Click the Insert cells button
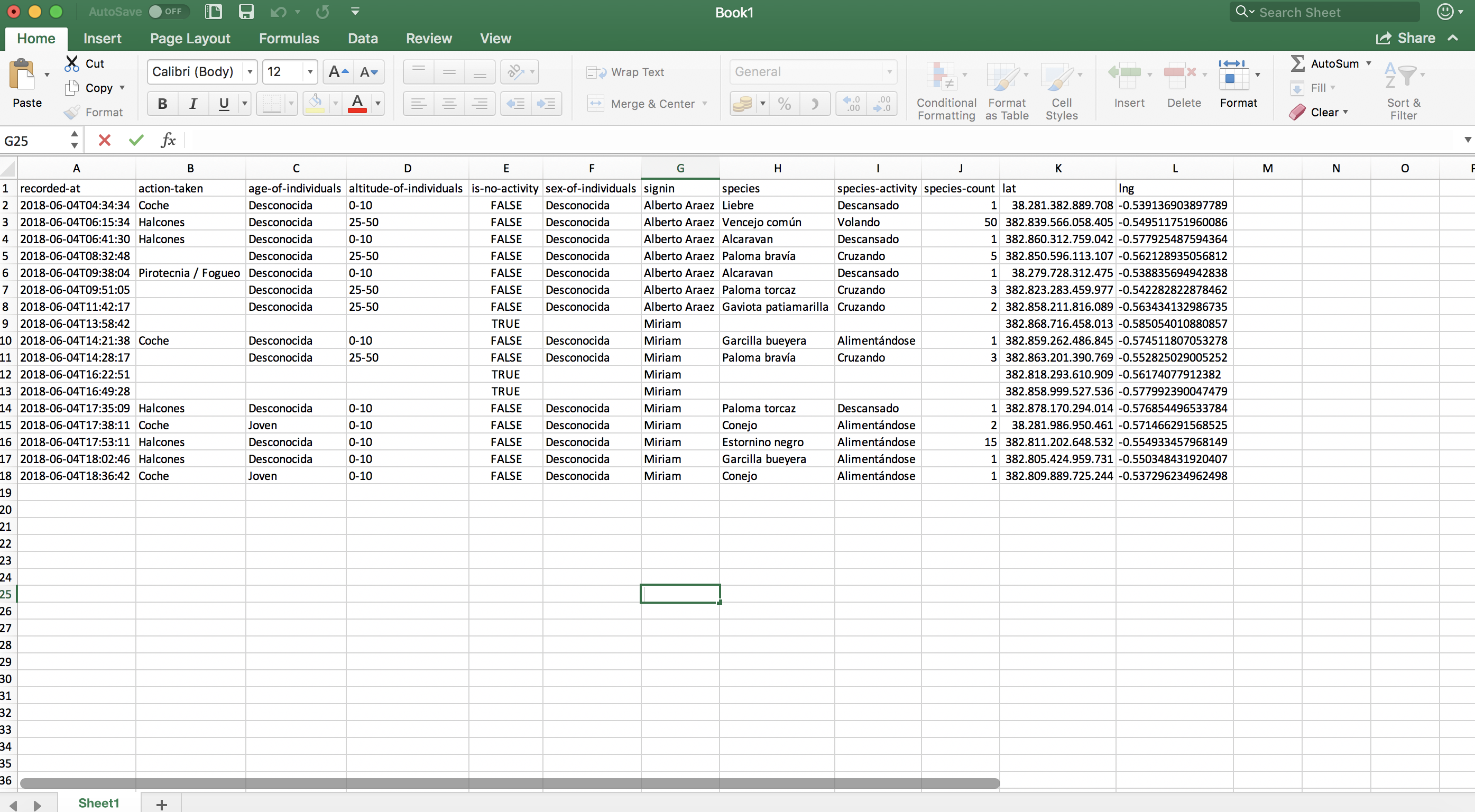The width and height of the screenshot is (1475, 812). point(1129,85)
